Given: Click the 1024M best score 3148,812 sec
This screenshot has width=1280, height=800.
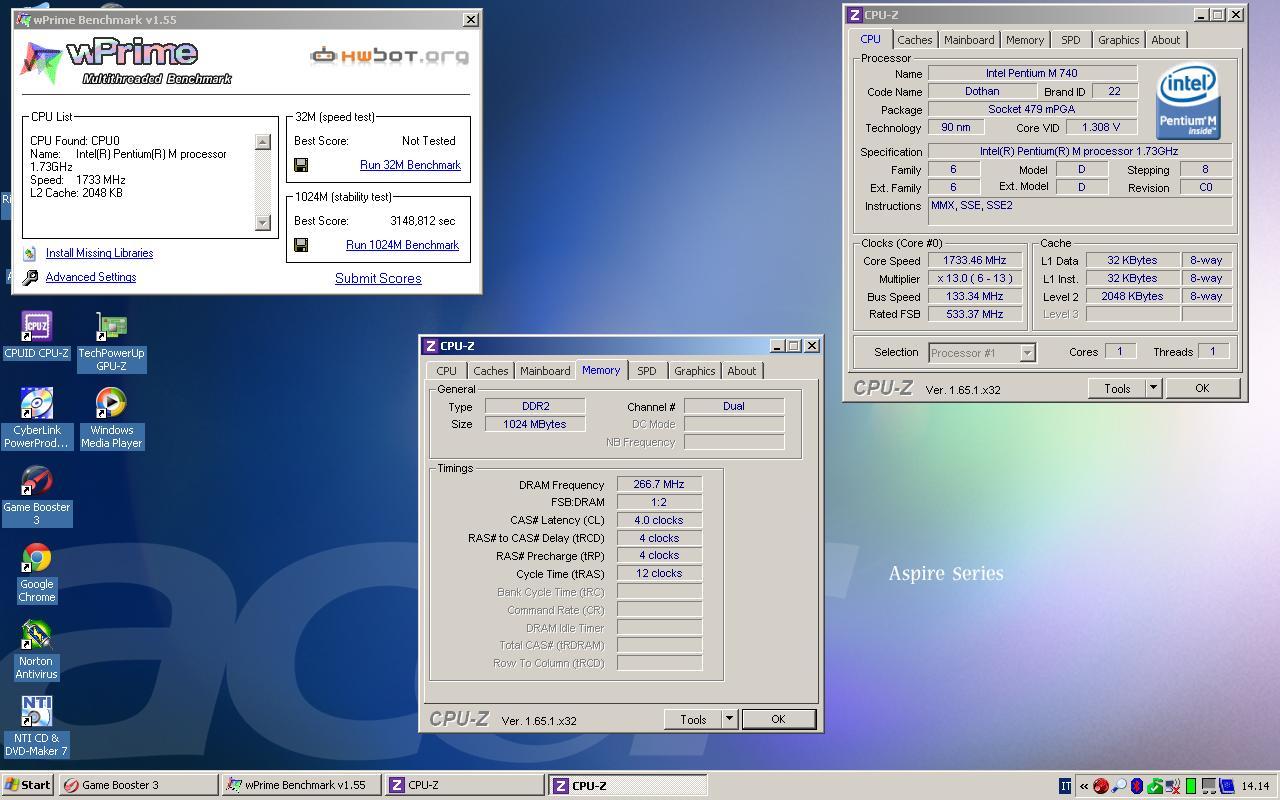Looking at the screenshot, I should point(422,221).
